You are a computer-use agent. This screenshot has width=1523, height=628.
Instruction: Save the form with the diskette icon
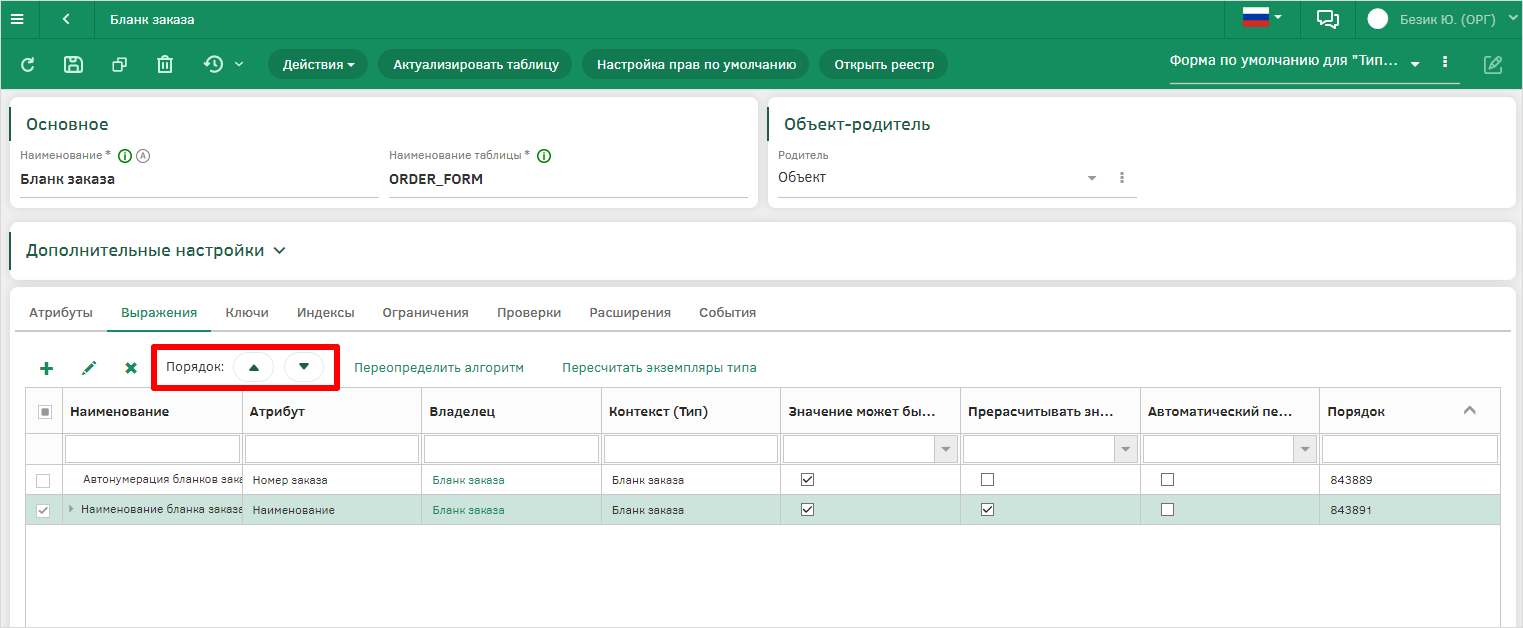pyautogui.click(x=73, y=65)
